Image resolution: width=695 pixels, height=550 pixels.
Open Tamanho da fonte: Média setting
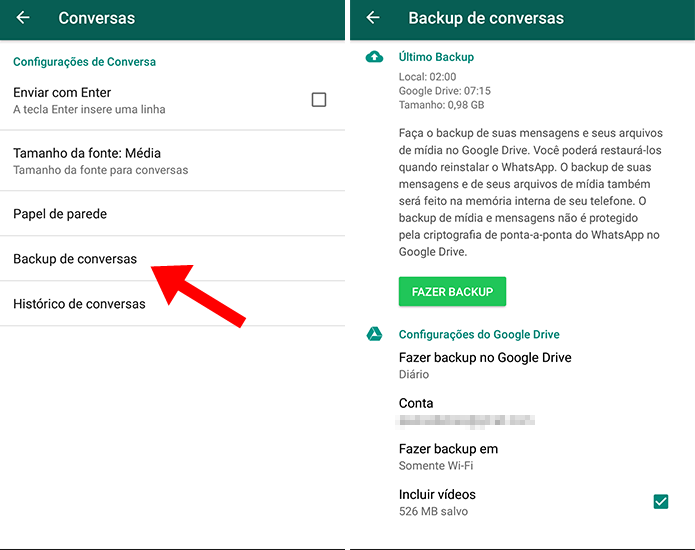tap(172, 161)
